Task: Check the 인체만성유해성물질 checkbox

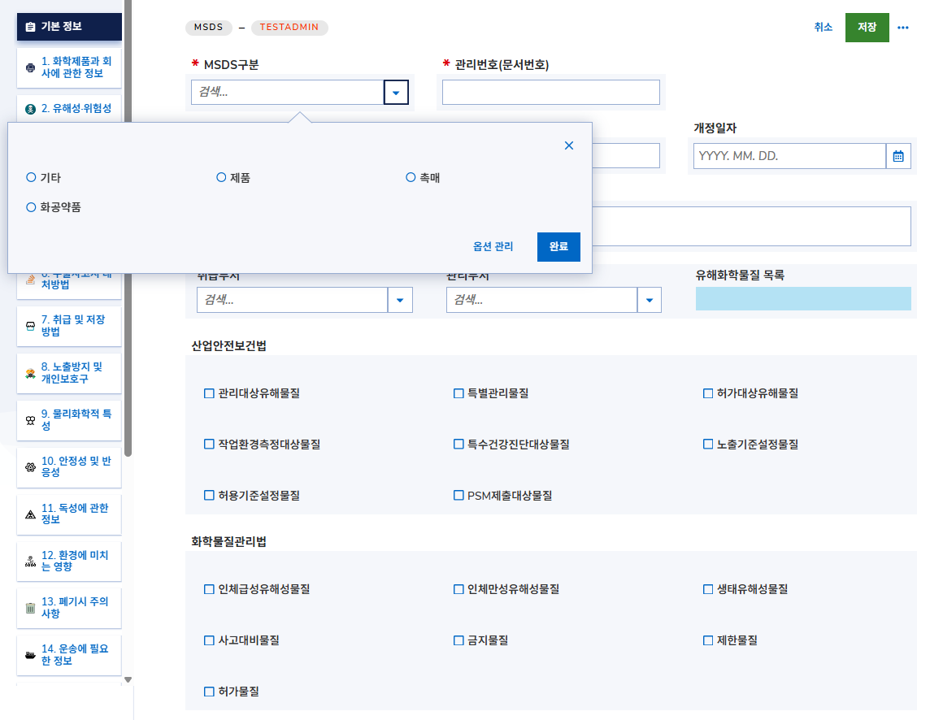Action: click(x=458, y=589)
